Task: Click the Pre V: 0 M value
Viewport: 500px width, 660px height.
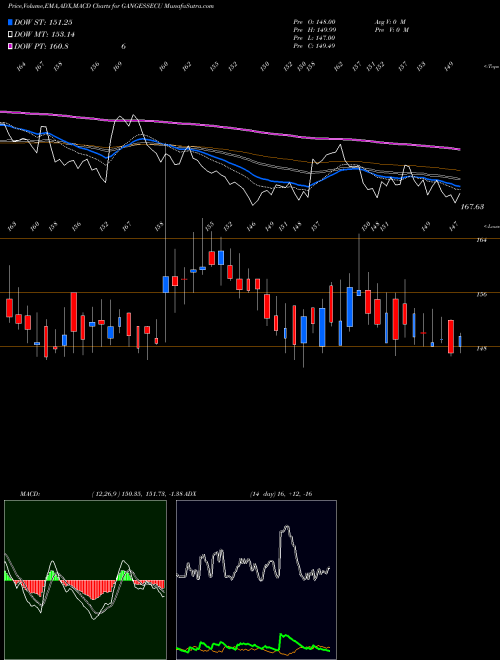Action: coord(391,30)
